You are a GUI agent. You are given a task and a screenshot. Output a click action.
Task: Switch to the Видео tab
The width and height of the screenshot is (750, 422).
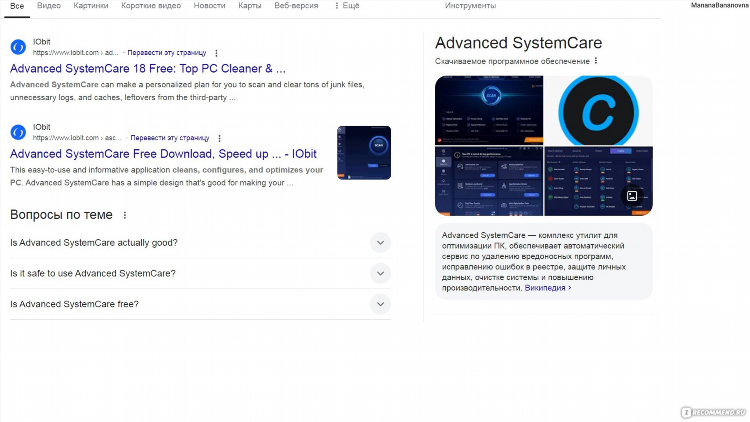tap(49, 6)
